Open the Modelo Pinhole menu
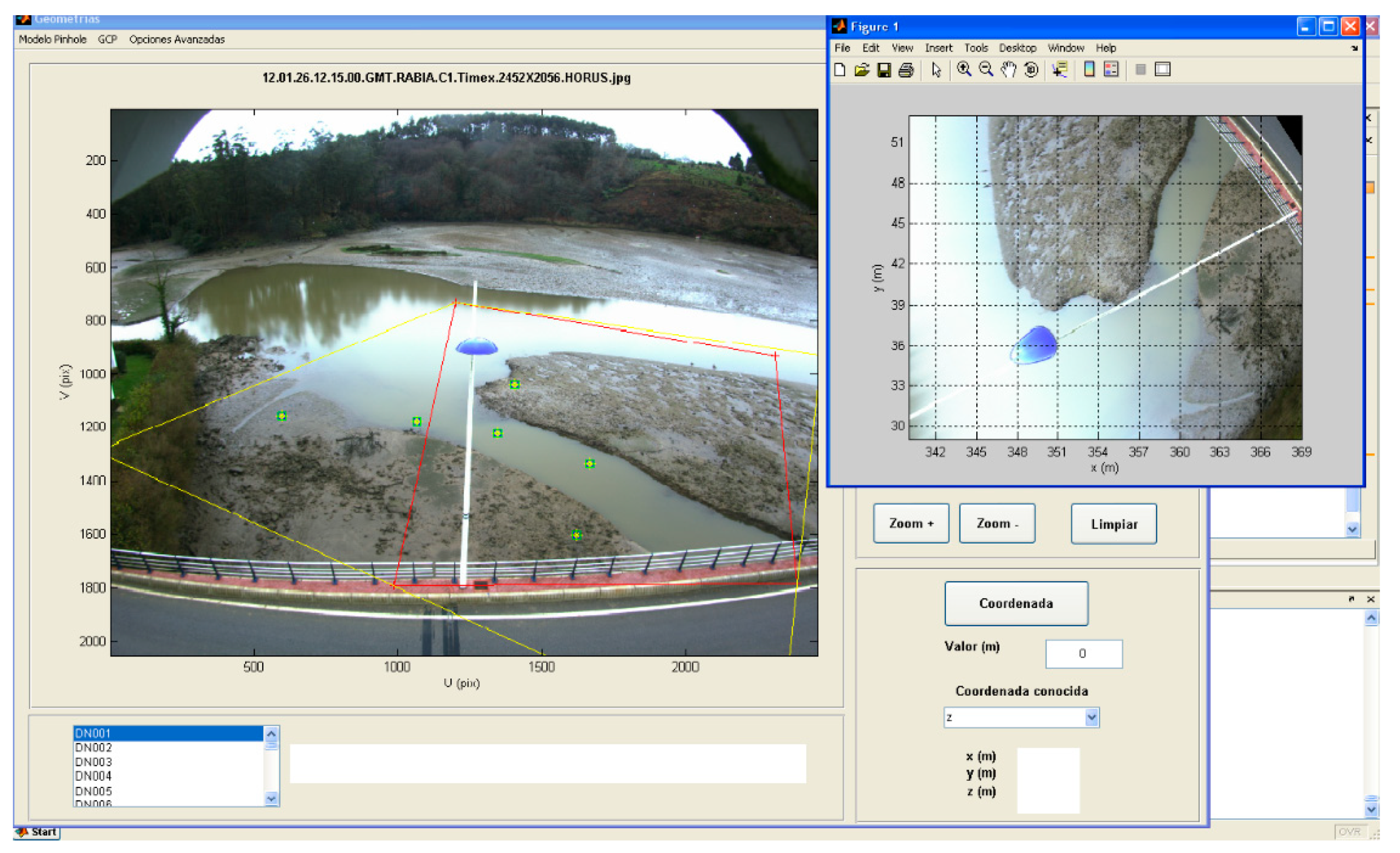 coord(52,39)
